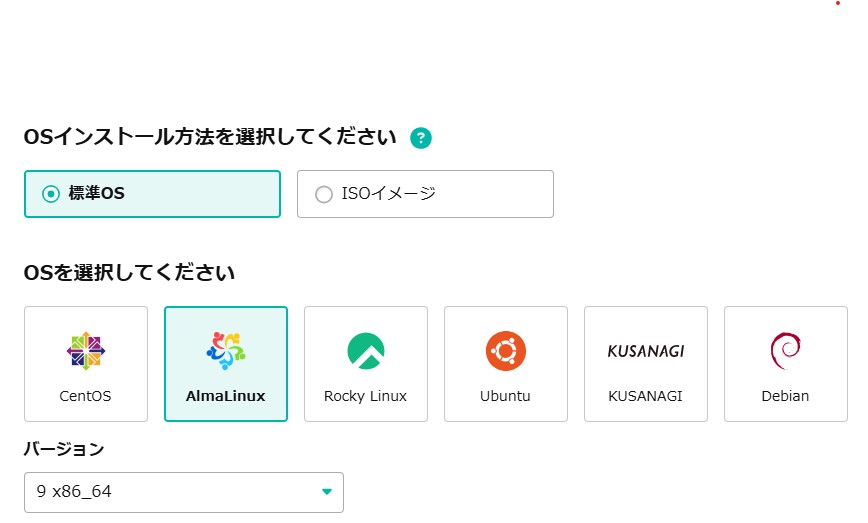Viewport: 868px width, 523px height.
Task: Pick the Ubuntu option label
Action: (x=505, y=396)
